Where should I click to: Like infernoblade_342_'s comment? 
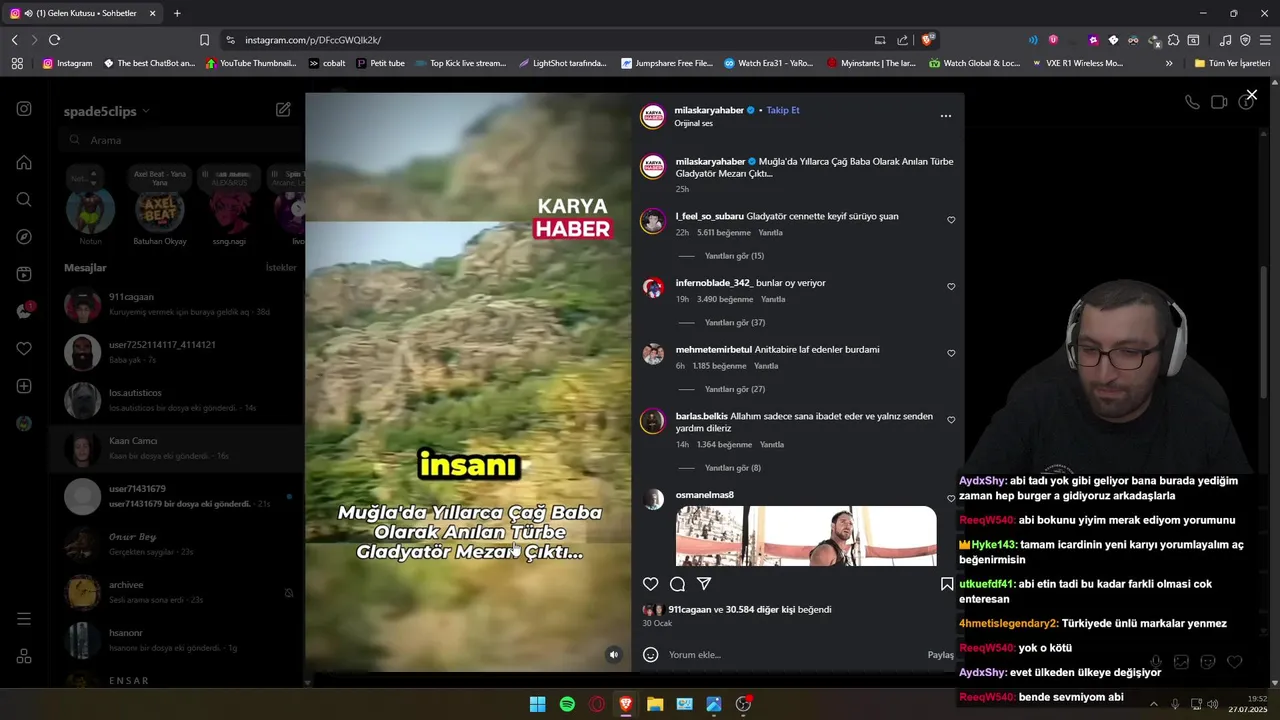pyautogui.click(x=951, y=287)
